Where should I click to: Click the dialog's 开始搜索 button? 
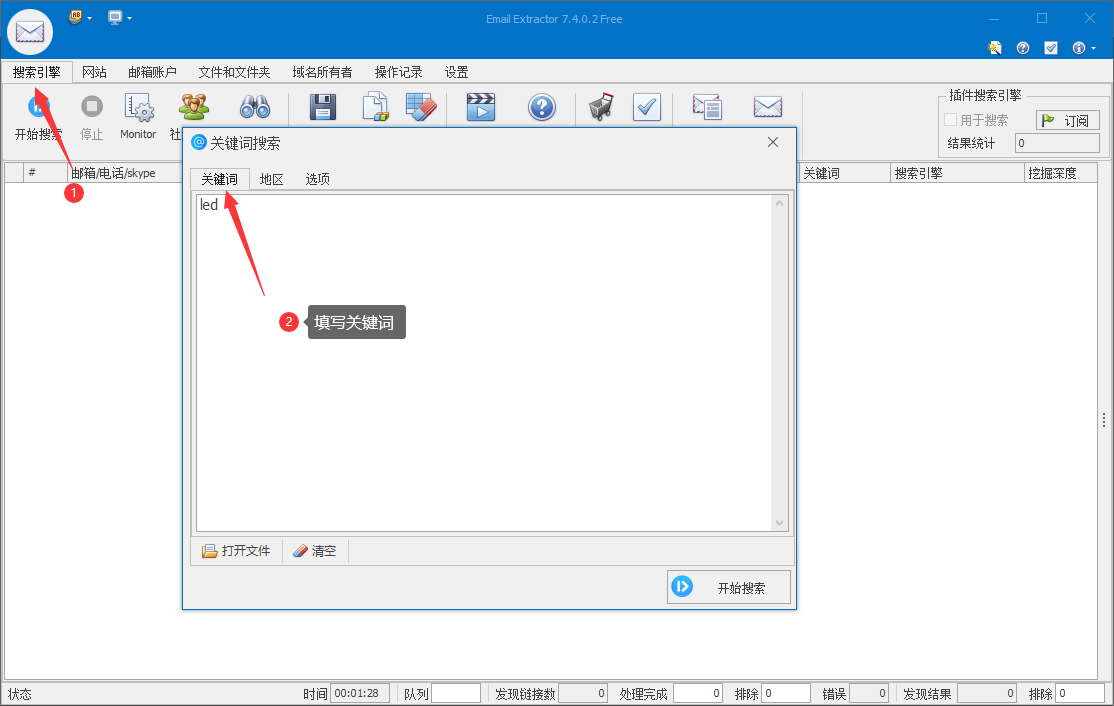coord(728,587)
